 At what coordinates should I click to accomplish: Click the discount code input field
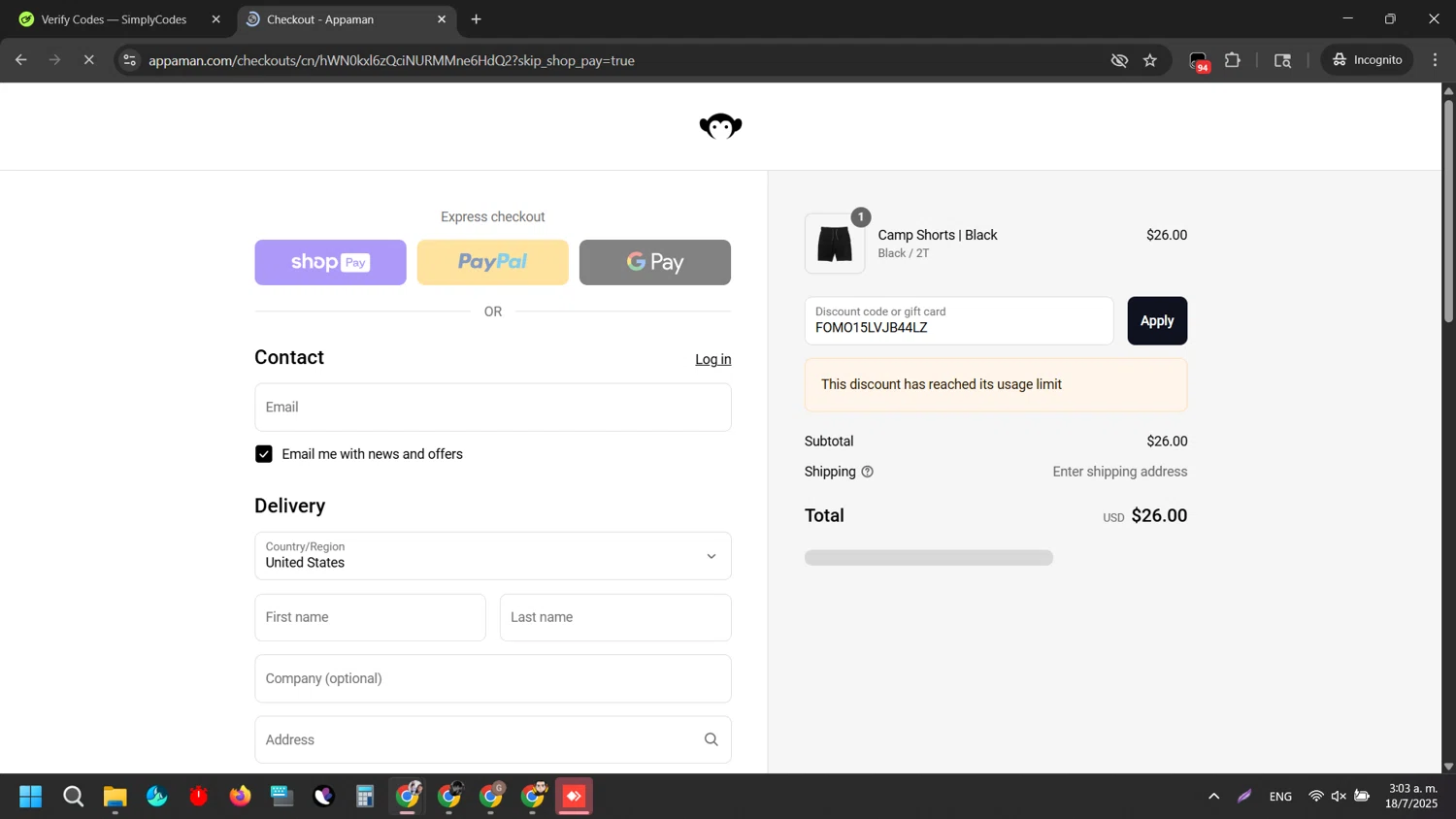click(x=958, y=321)
